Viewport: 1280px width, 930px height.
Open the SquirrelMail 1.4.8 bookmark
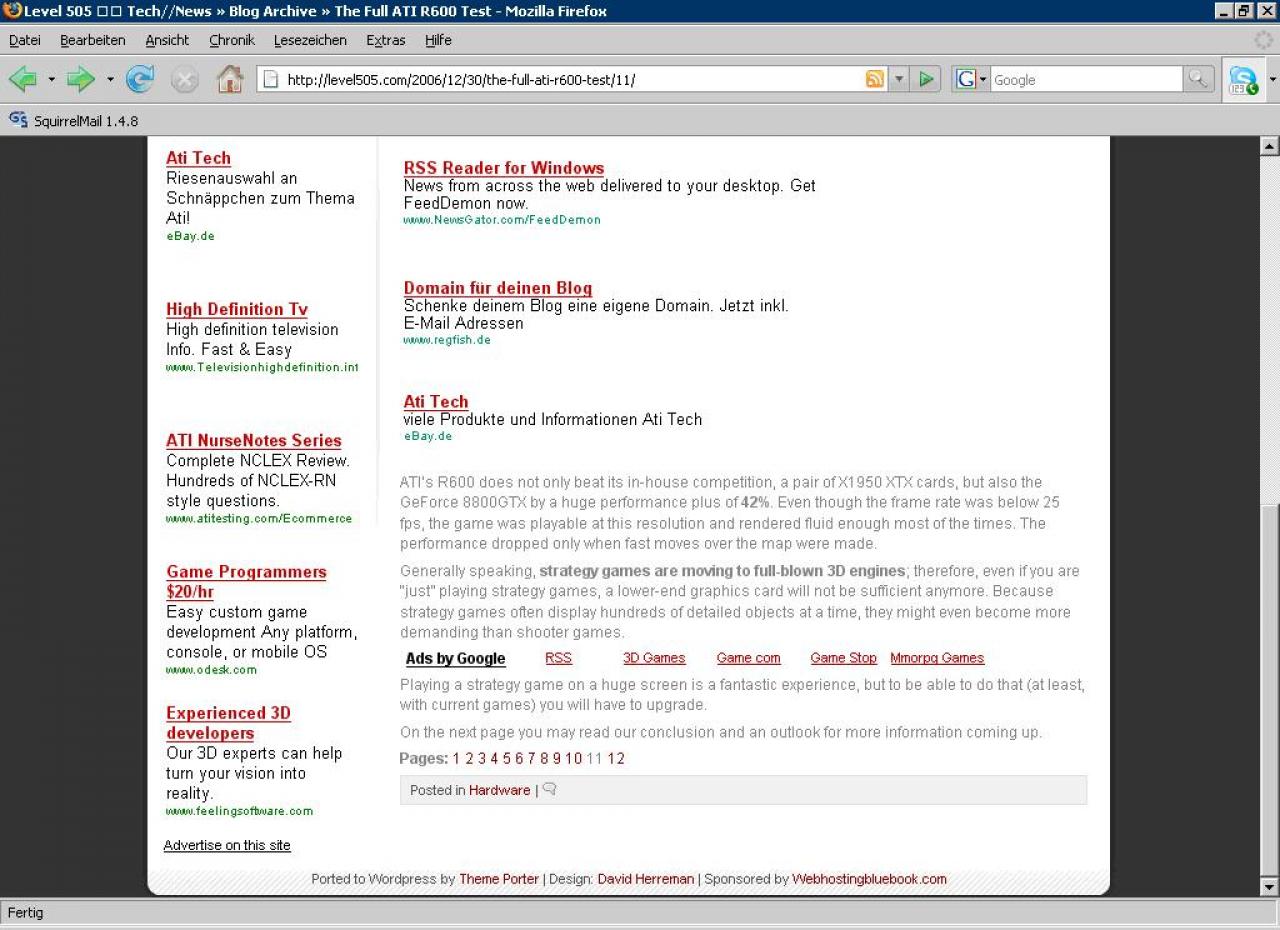pos(74,121)
